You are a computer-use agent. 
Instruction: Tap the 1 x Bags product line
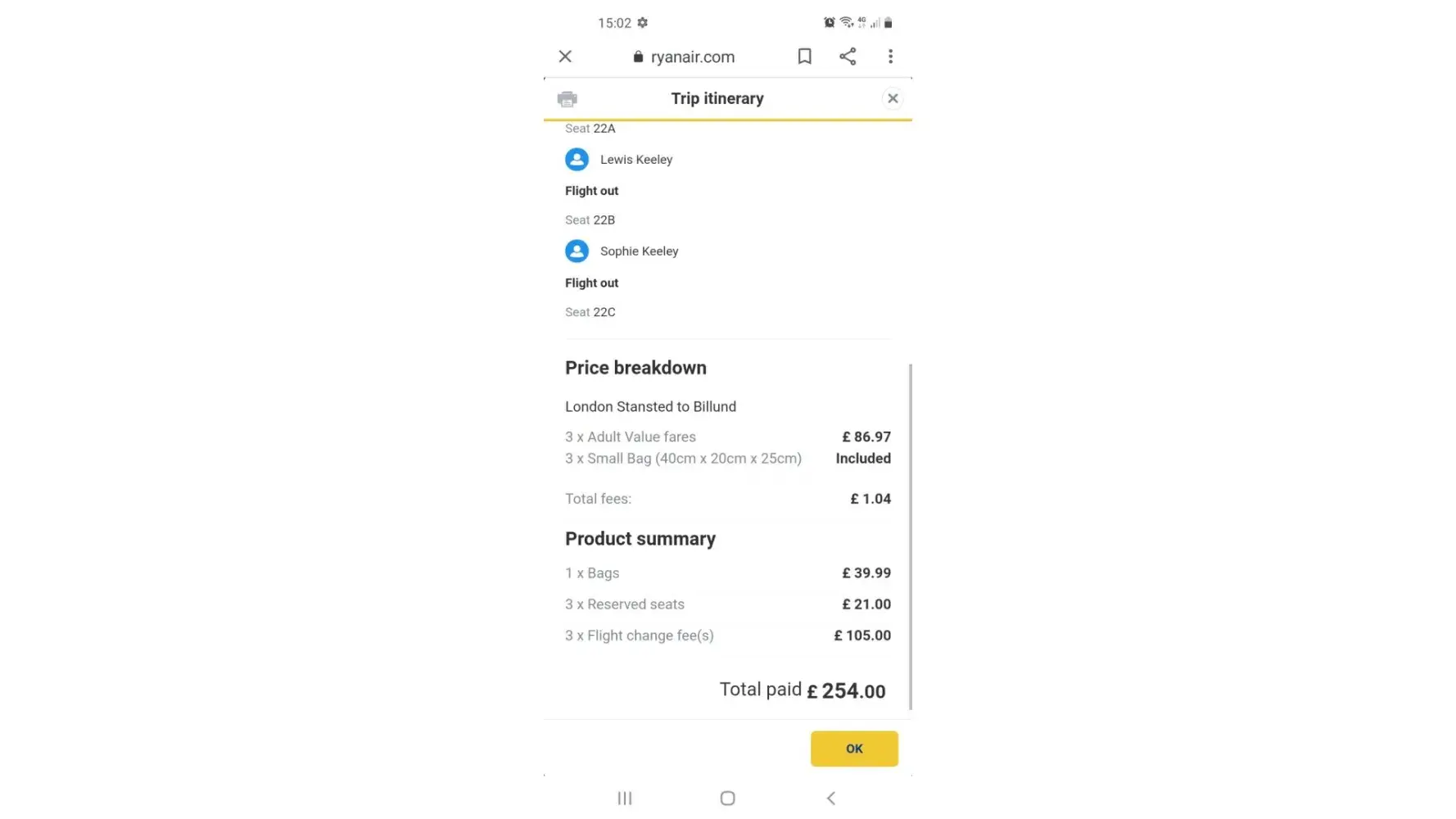(x=592, y=573)
